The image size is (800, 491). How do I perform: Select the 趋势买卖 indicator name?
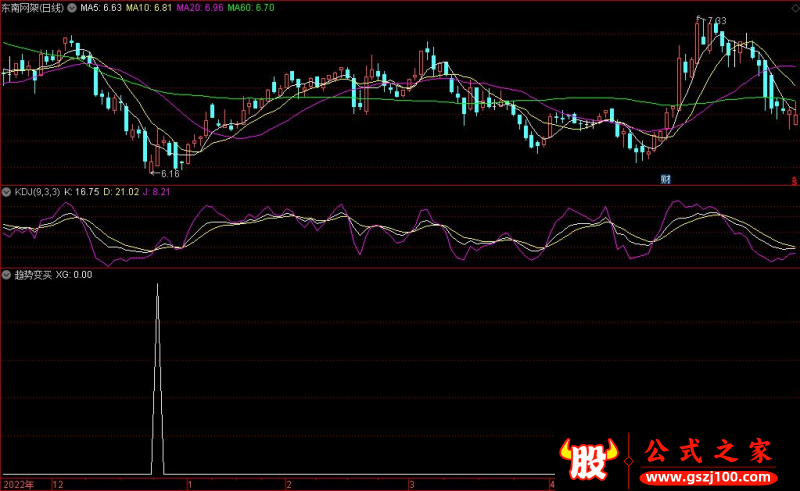[32, 274]
